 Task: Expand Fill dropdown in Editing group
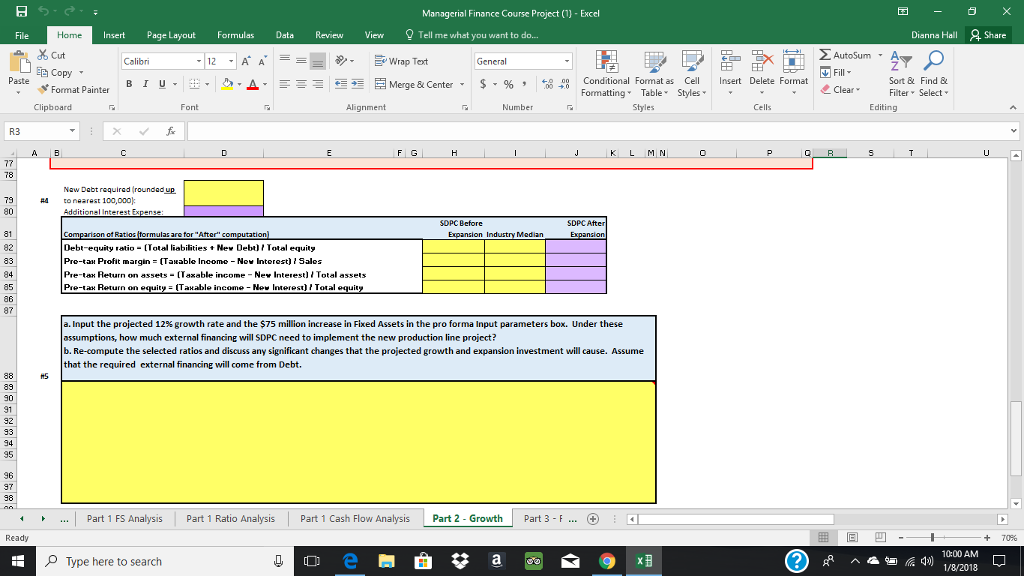(849, 72)
